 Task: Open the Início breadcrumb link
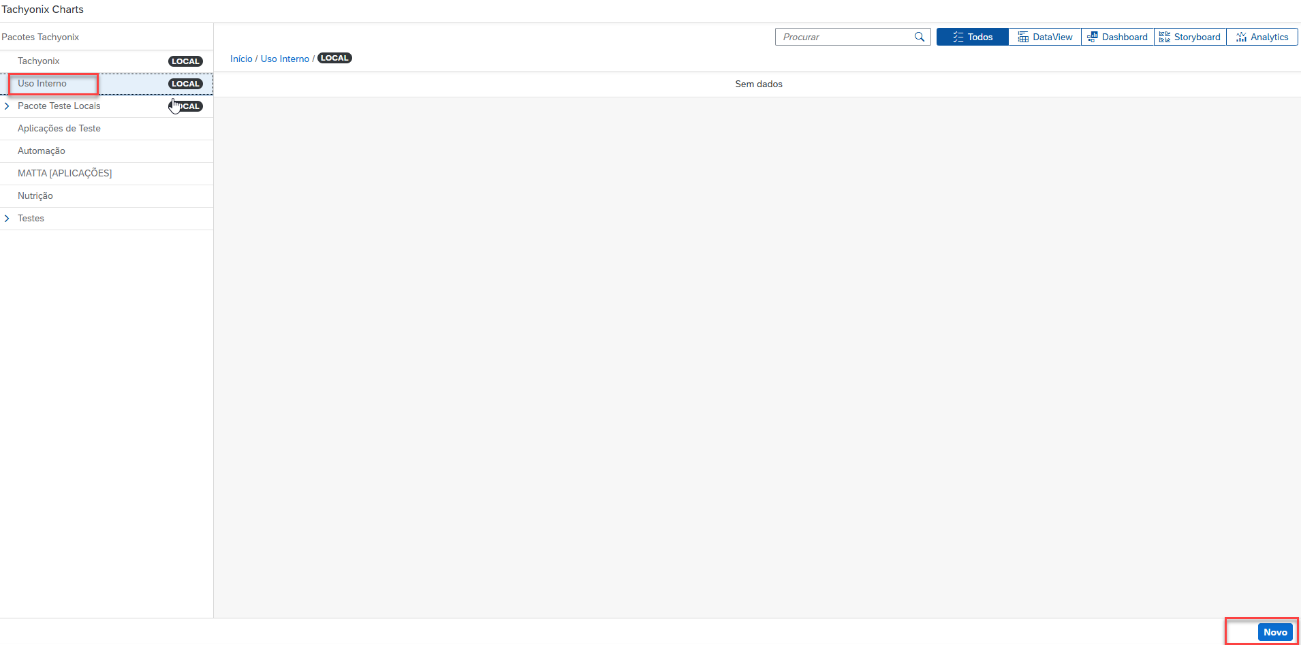tap(241, 59)
